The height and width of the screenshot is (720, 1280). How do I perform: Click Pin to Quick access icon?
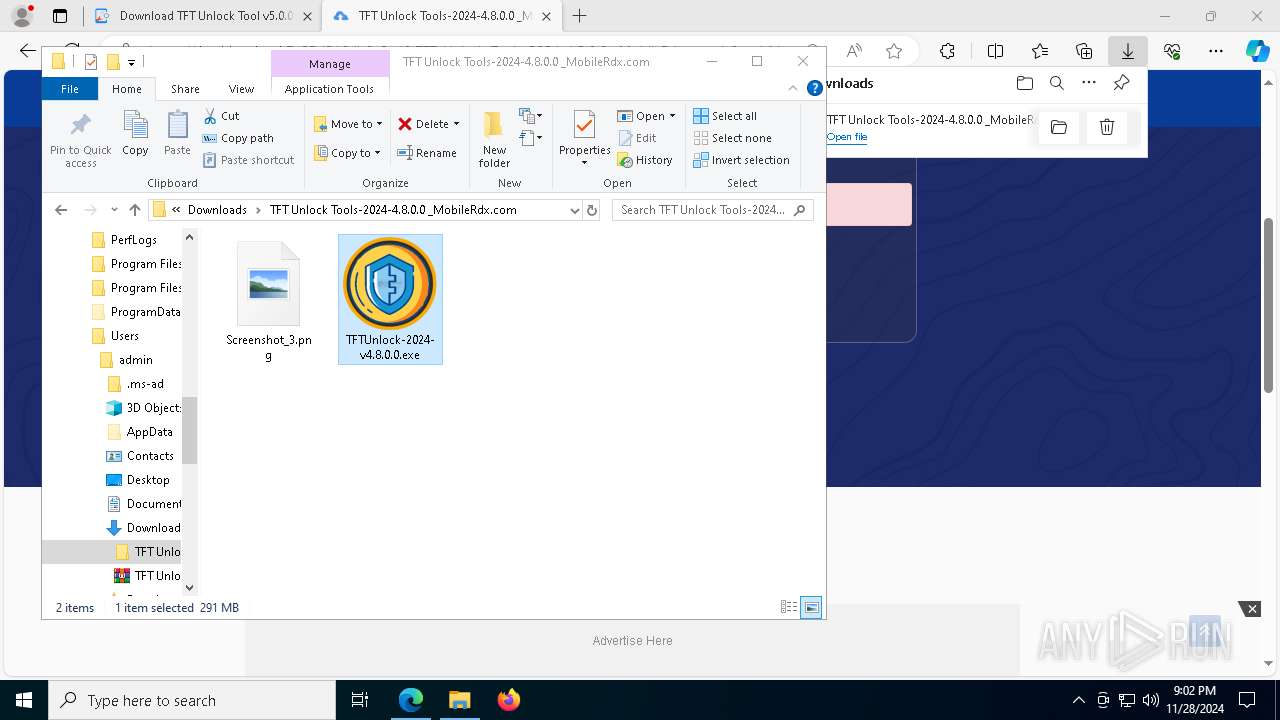pyautogui.click(x=81, y=139)
